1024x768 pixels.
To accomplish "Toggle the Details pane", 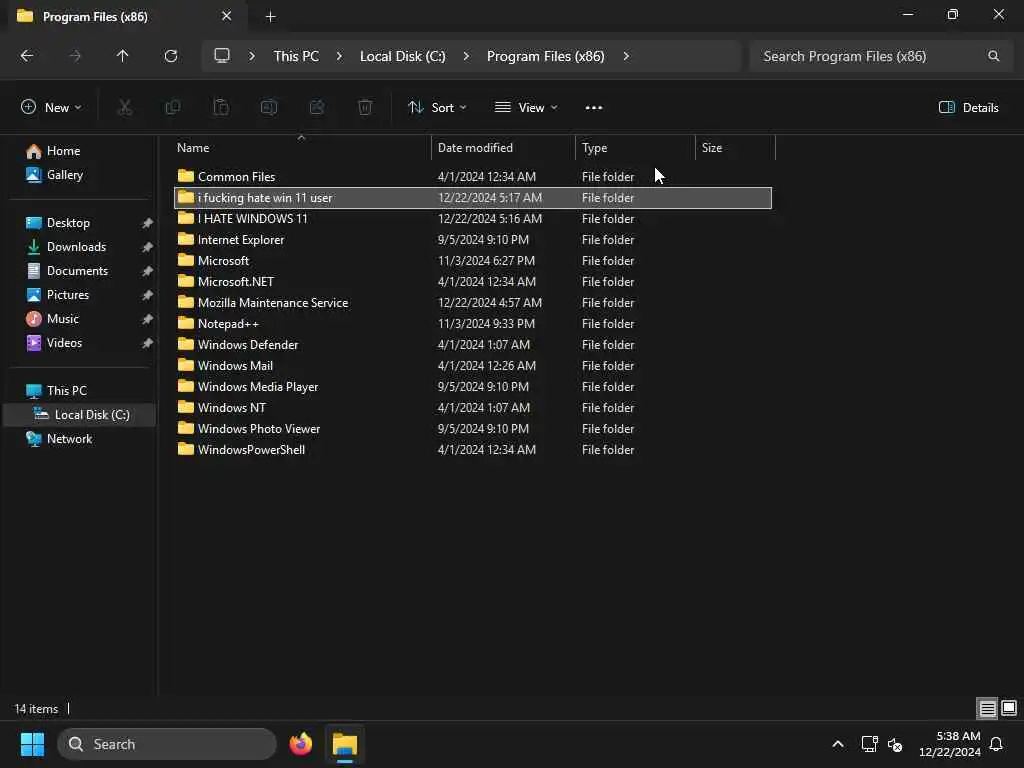I will [x=968, y=108].
